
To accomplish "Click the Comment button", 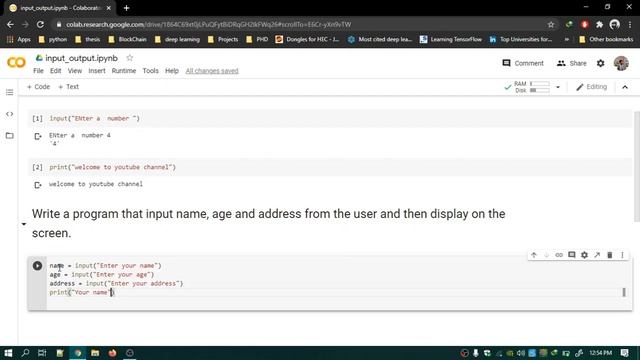I will click(x=523, y=63).
